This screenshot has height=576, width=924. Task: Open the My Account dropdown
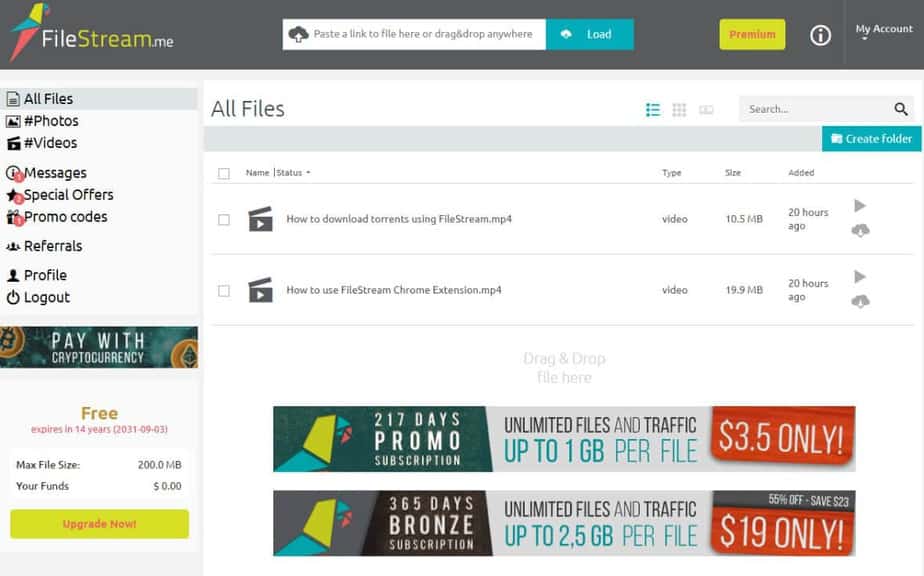[884, 31]
